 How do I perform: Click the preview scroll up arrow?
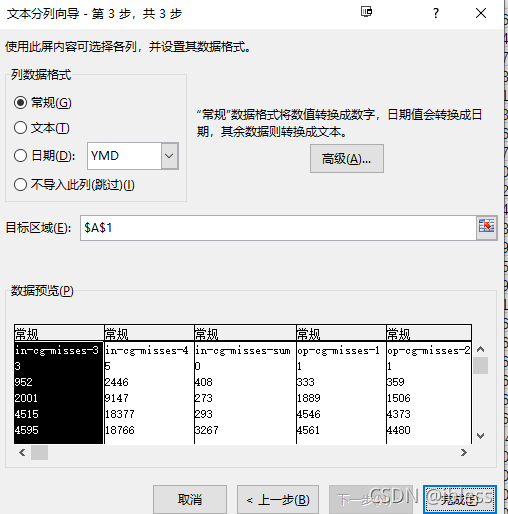480,349
